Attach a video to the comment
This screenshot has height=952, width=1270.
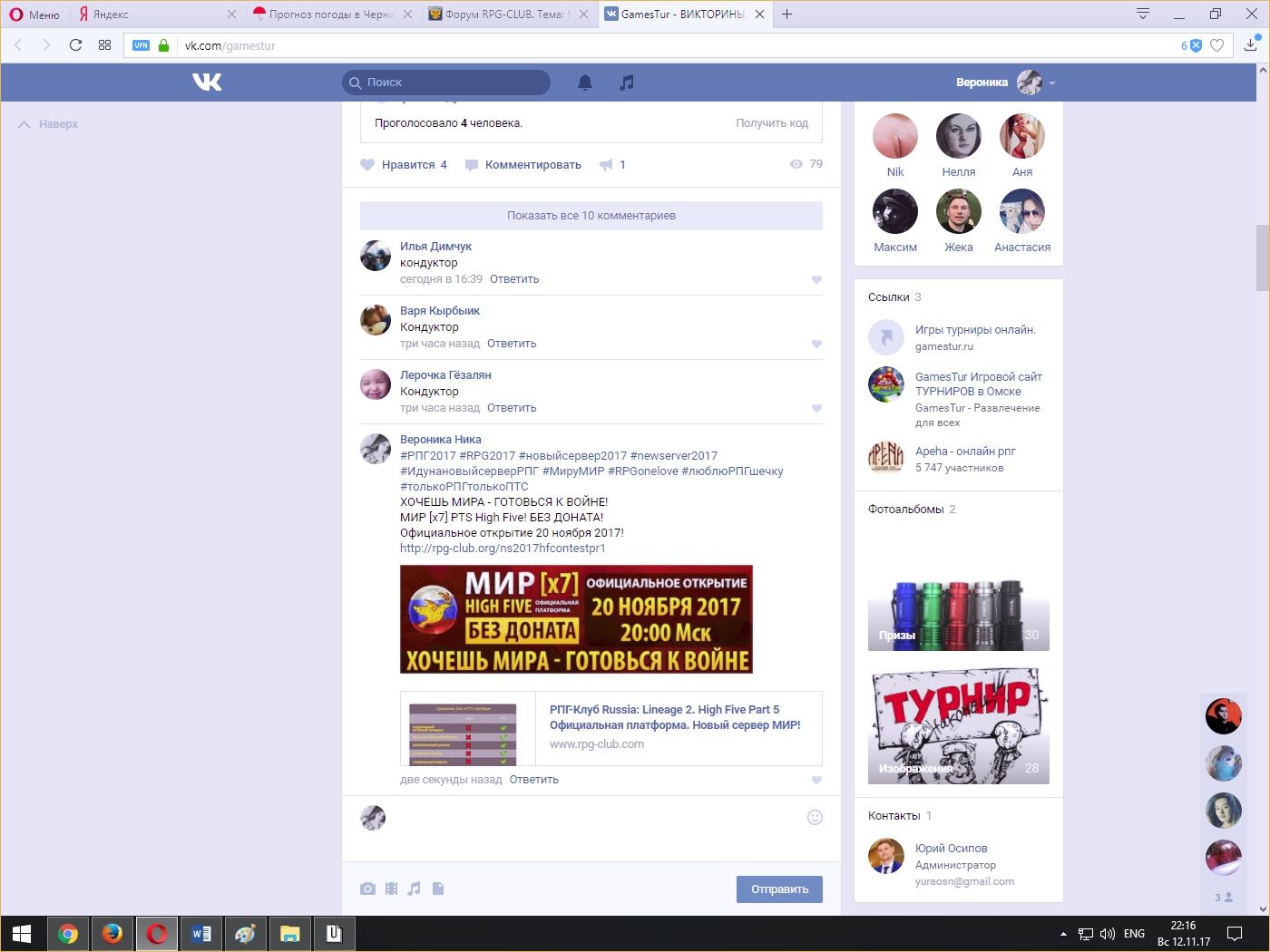[391, 889]
